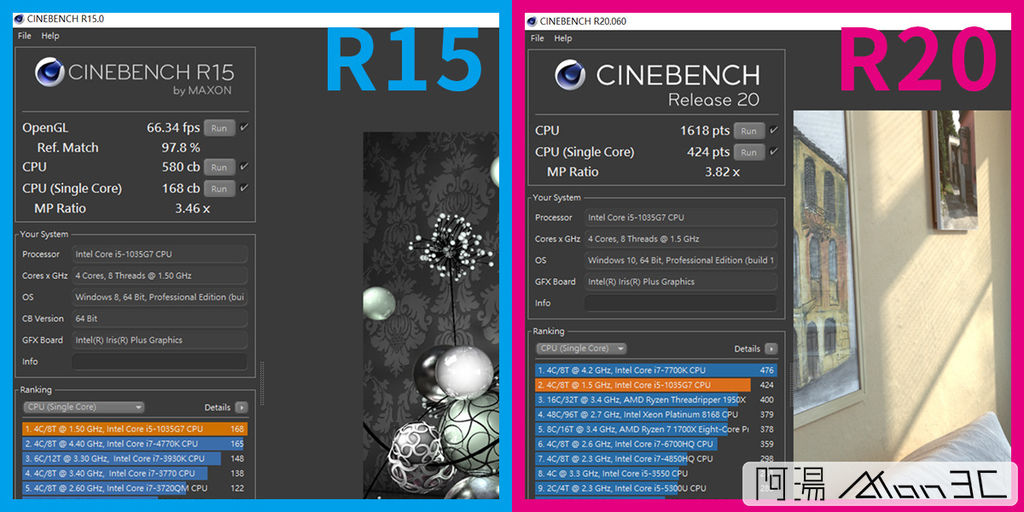Select R20 ranking row Ryzen Threadripper 1950X
The width and height of the screenshot is (1024, 512).
pyautogui.click(x=656, y=400)
